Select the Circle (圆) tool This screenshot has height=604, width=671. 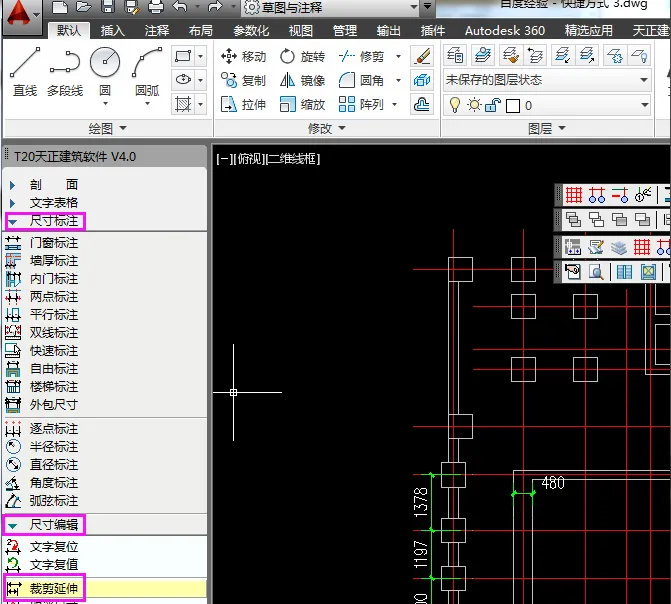pos(105,72)
